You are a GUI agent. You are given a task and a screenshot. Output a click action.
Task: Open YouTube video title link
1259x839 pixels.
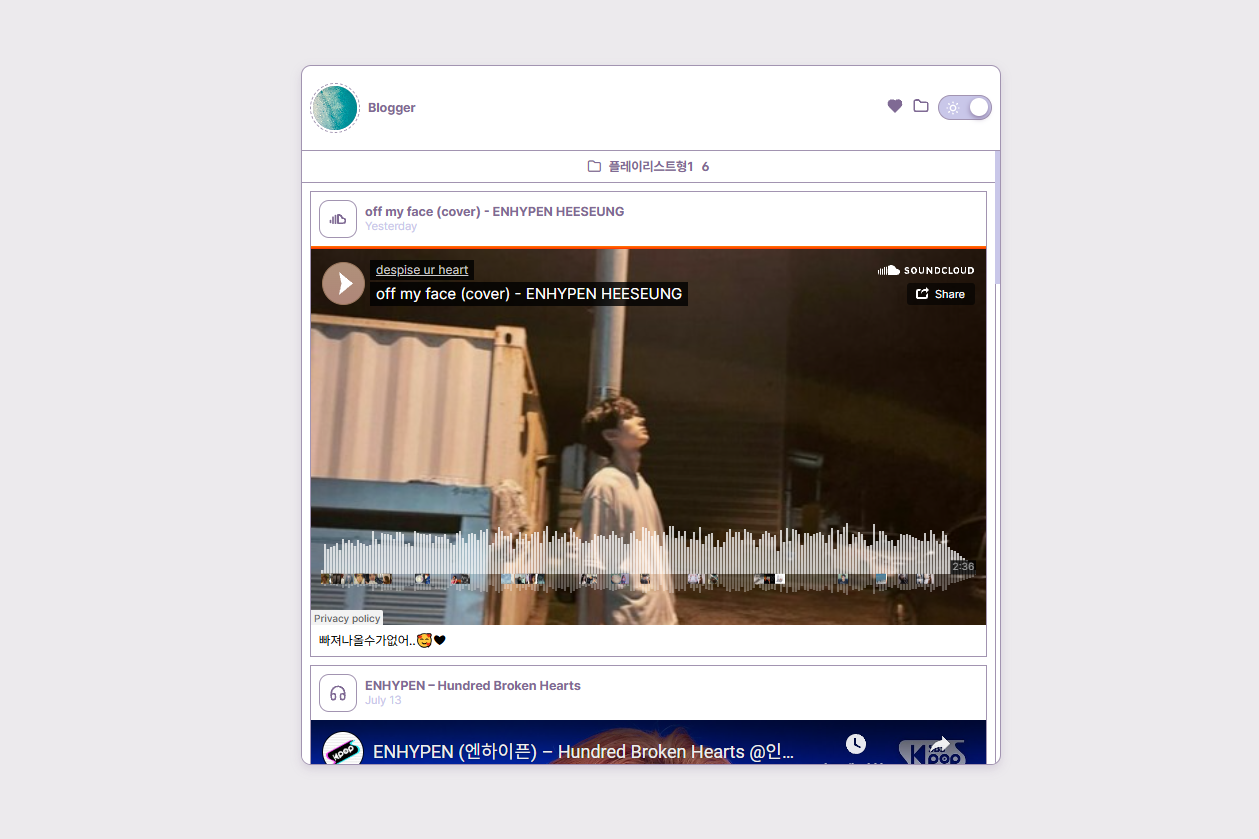coord(583,752)
